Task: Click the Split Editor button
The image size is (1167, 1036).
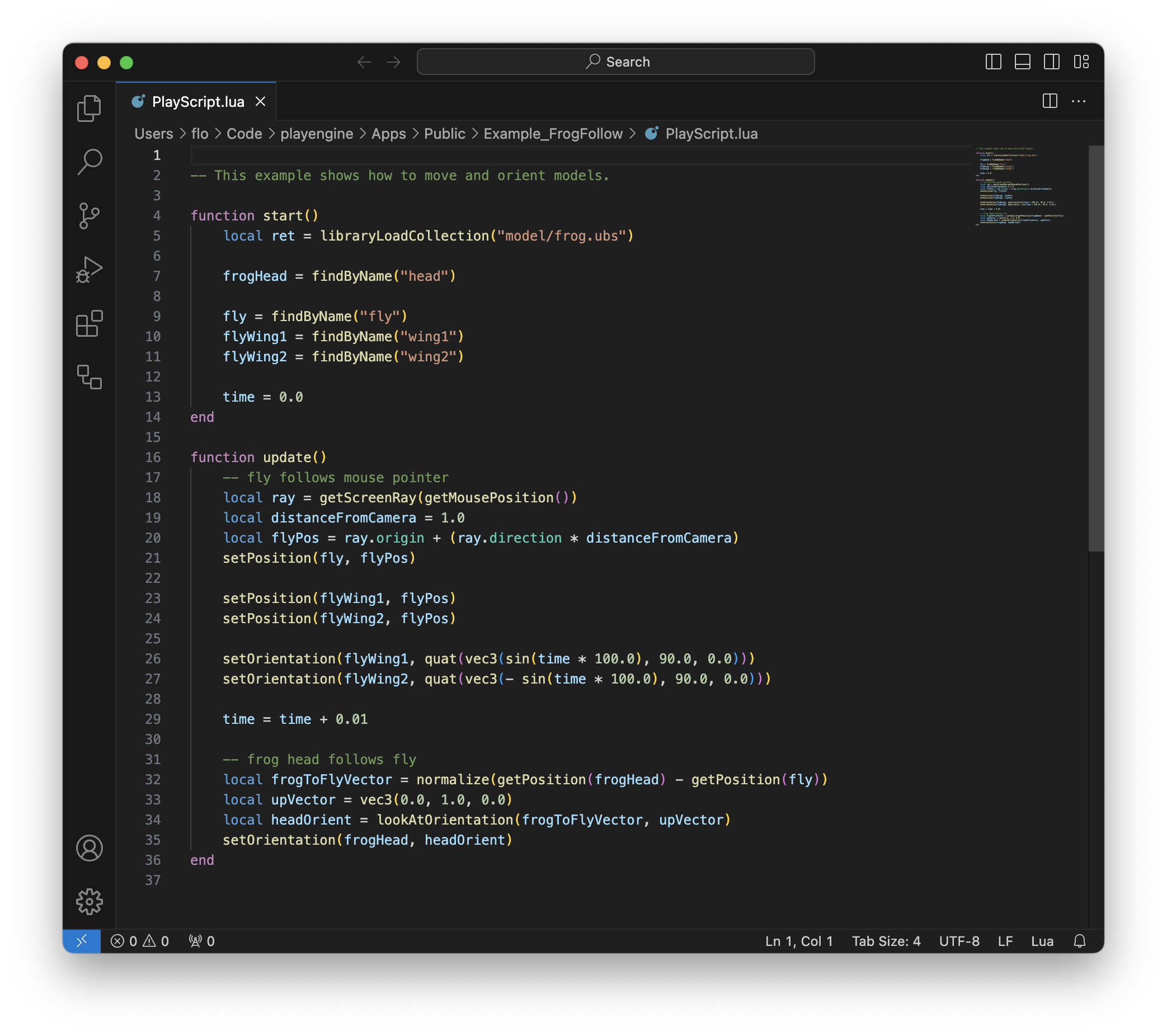Action: [1050, 101]
